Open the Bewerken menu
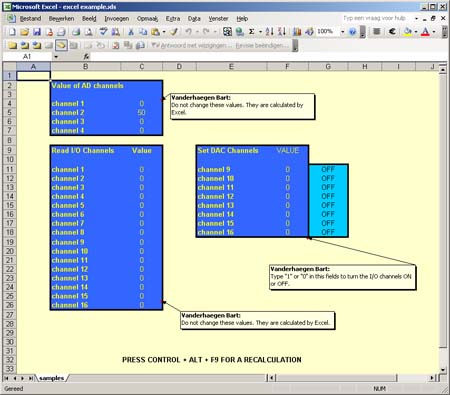The height and width of the screenshot is (395, 450). point(61,19)
